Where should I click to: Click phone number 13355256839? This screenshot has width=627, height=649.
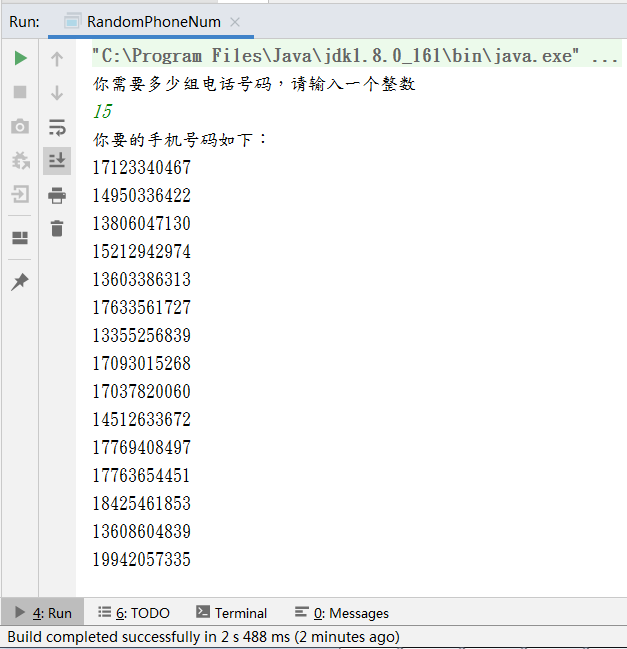[x=142, y=335]
